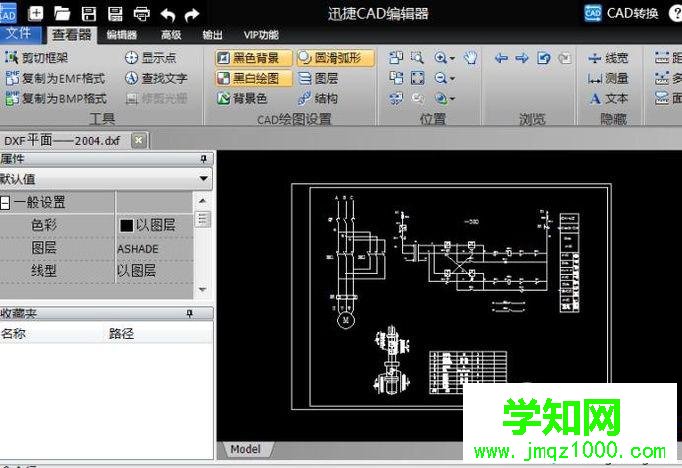This screenshot has width=682, height=468.
Task: Switch to the VIP功能 tab
Action: click(261, 35)
